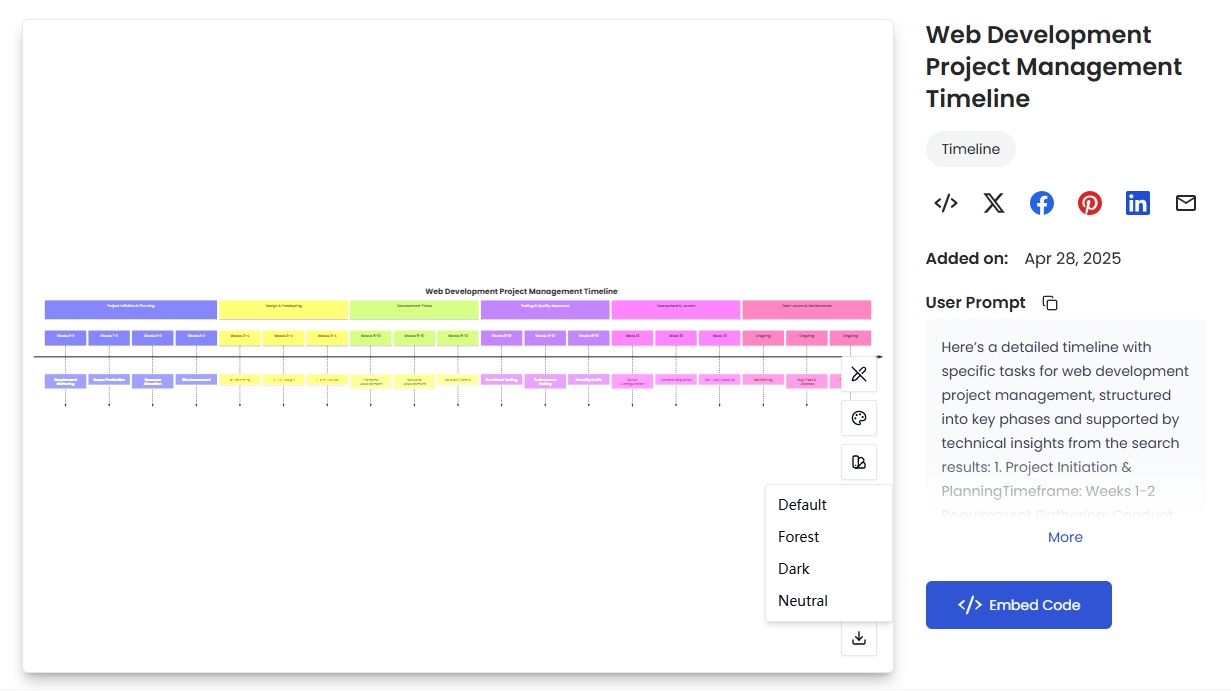Switch to the Dark theme
The width and height of the screenshot is (1231, 691).
794,569
